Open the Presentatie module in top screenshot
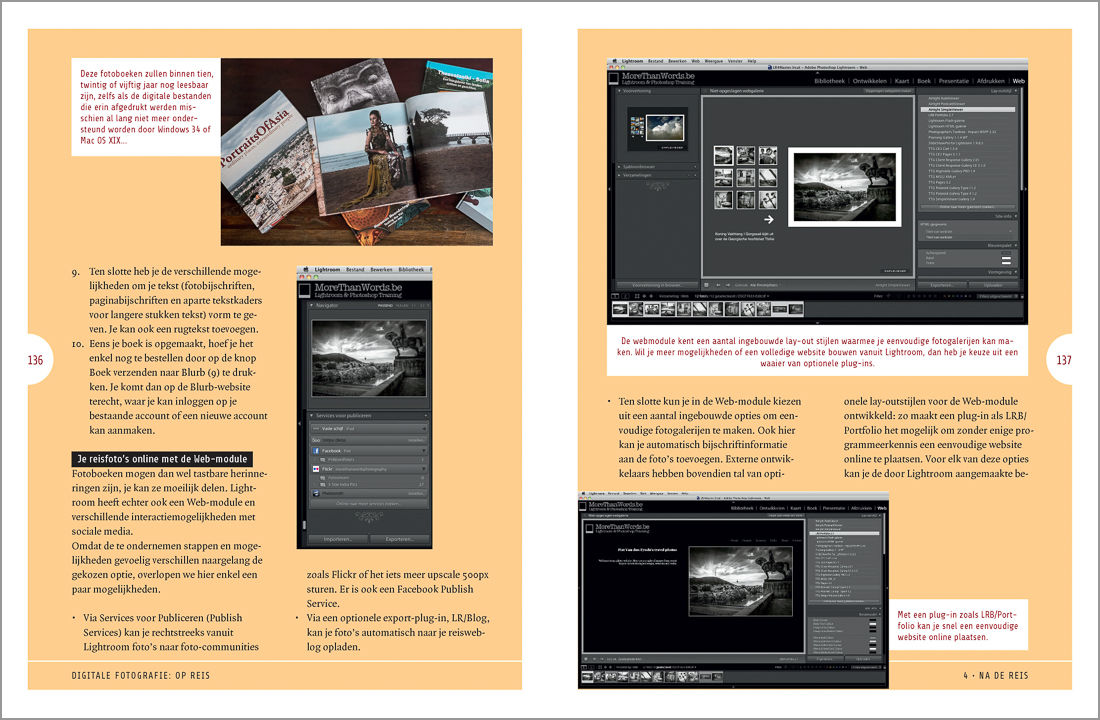This screenshot has width=1100, height=720. tap(954, 81)
